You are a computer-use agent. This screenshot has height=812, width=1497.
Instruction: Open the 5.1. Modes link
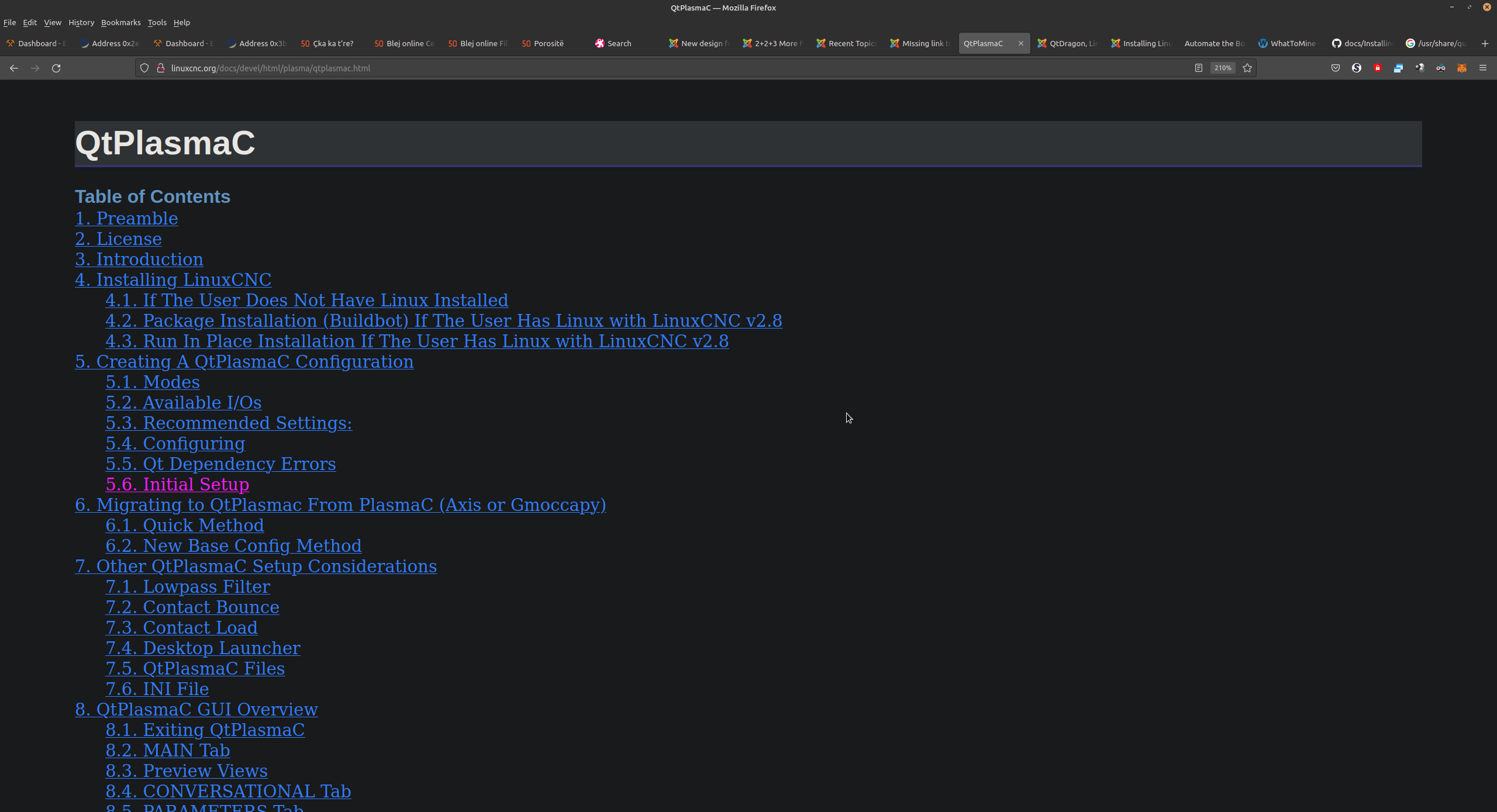(153, 382)
